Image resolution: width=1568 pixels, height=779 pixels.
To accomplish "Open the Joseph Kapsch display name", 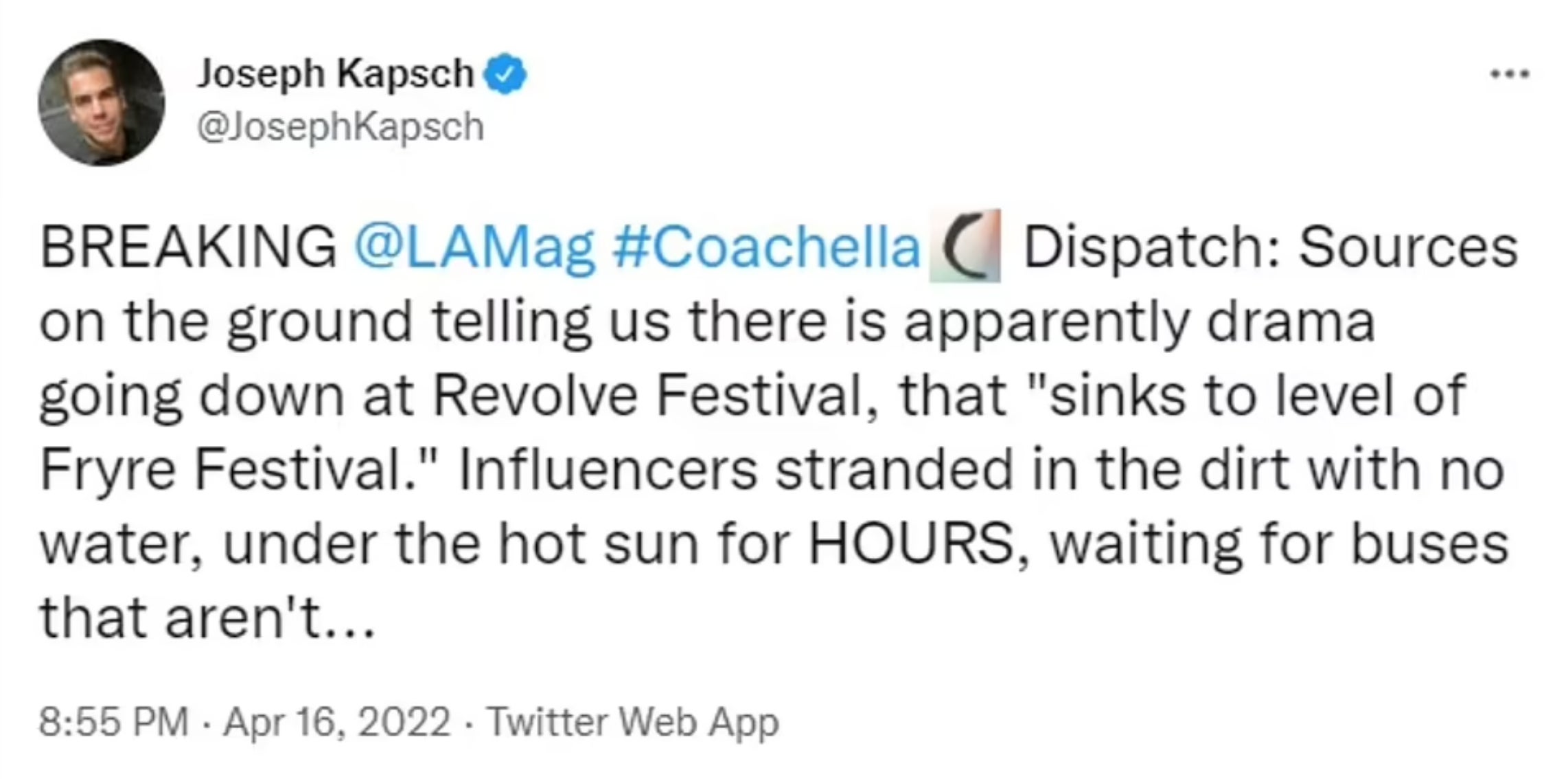I will [x=335, y=73].
